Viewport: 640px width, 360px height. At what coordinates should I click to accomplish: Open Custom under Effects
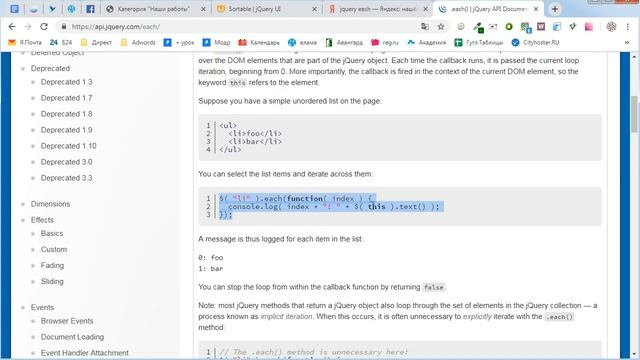[54, 249]
